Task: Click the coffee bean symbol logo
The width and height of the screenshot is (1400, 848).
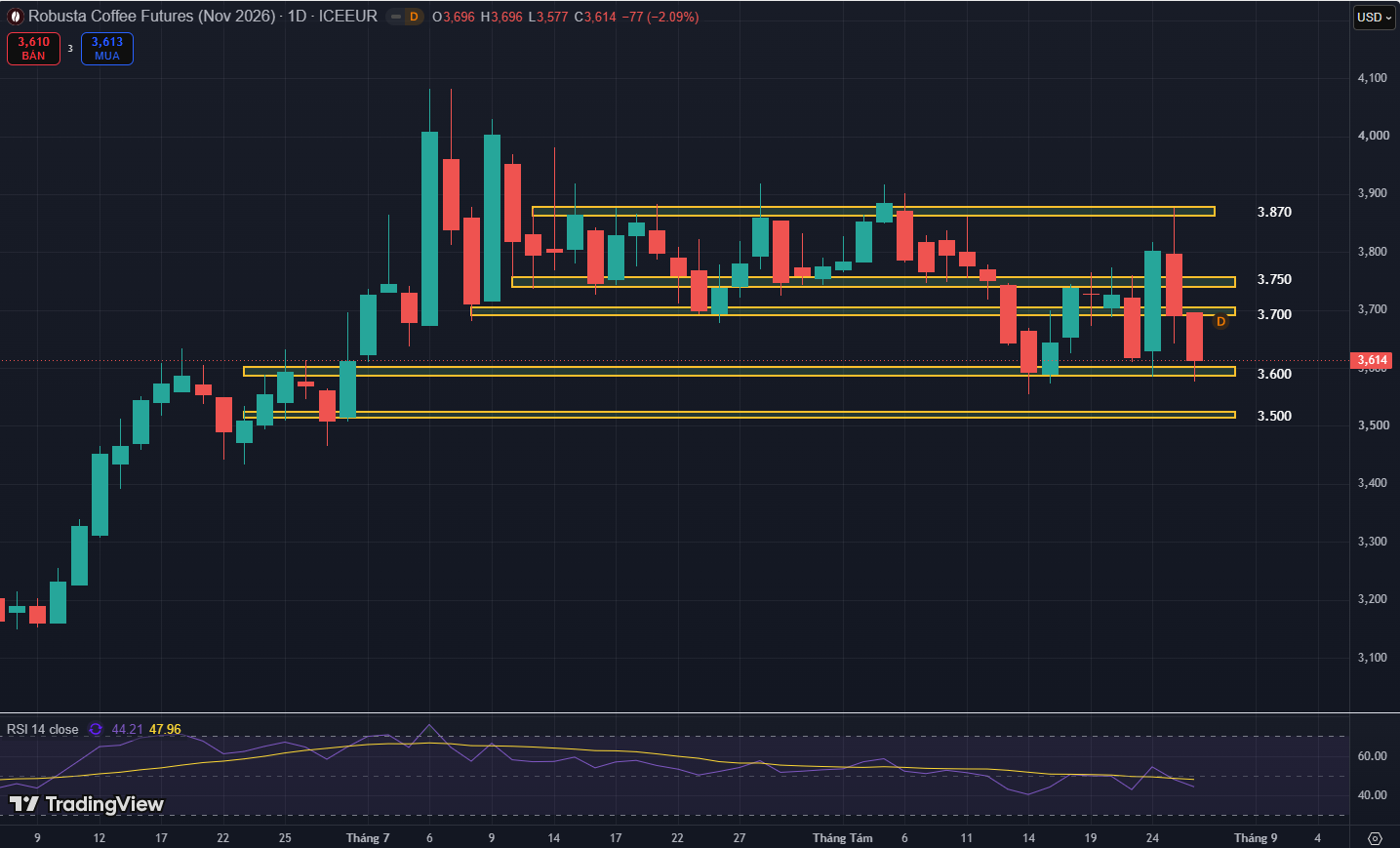Action: (x=15, y=17)
